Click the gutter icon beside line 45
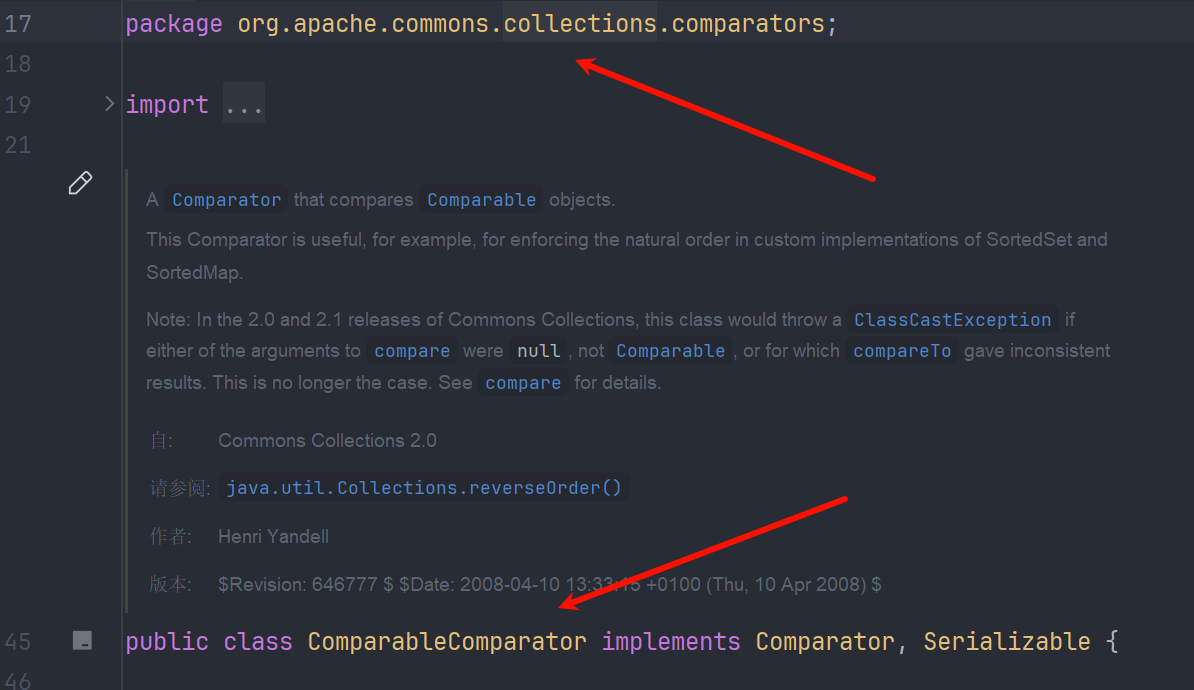1194x690 pixels. click(82, 640)
